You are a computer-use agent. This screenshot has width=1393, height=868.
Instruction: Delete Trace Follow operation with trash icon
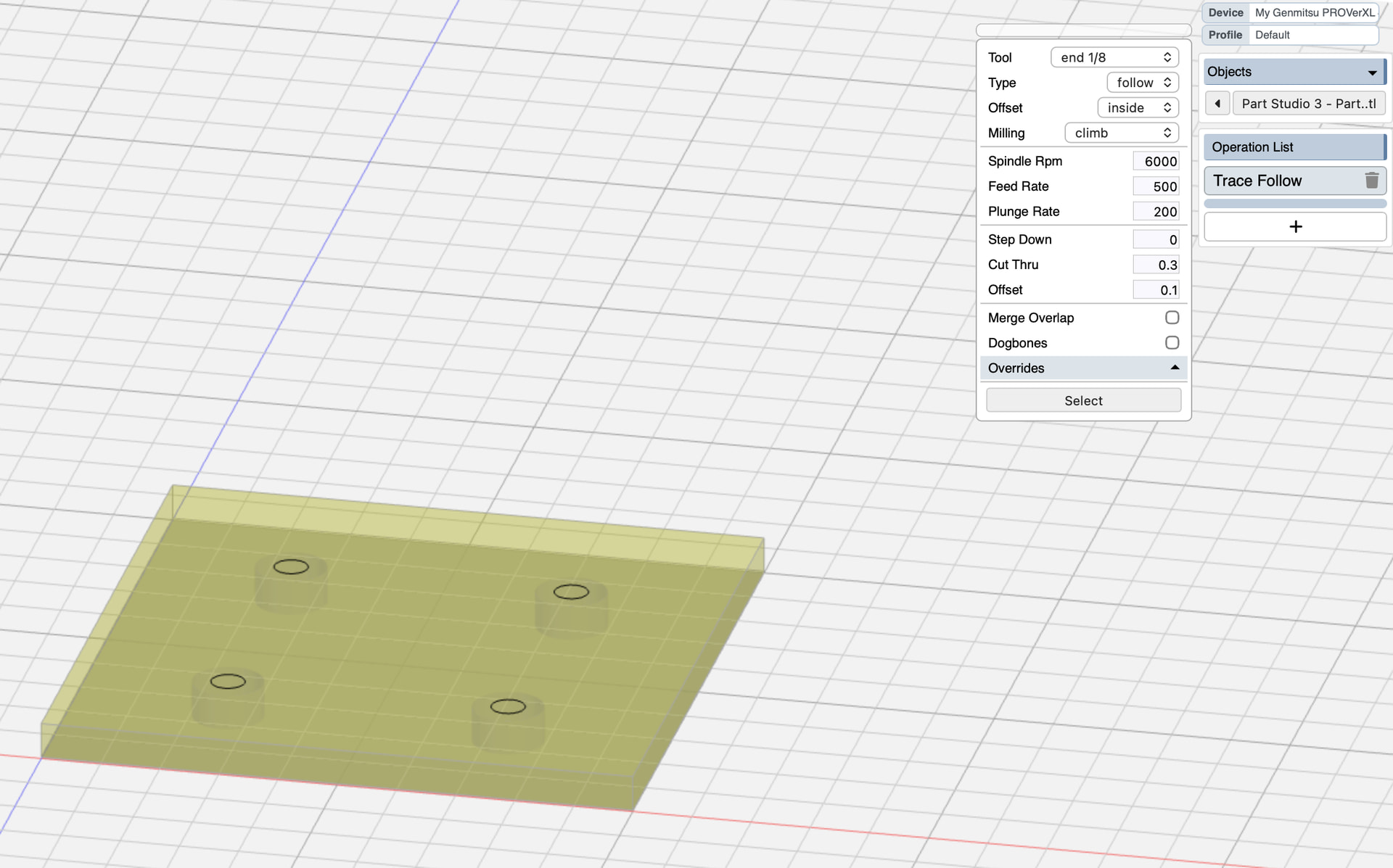click(1371, 181)
